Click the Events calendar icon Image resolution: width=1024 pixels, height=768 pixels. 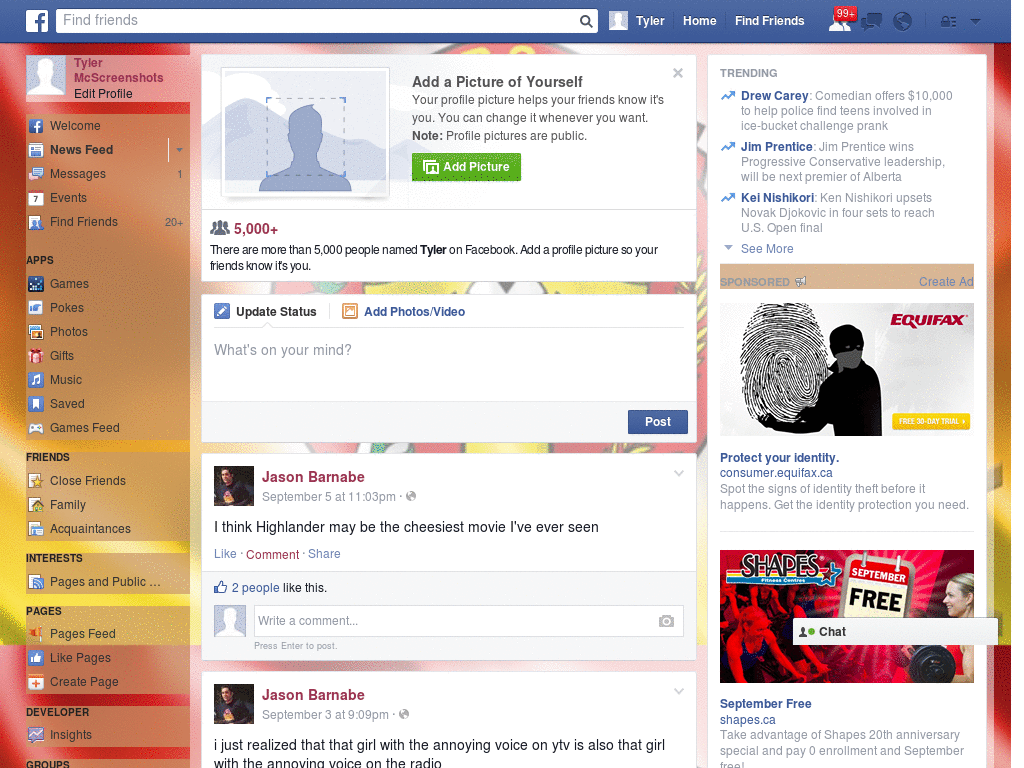pos(36,198)
